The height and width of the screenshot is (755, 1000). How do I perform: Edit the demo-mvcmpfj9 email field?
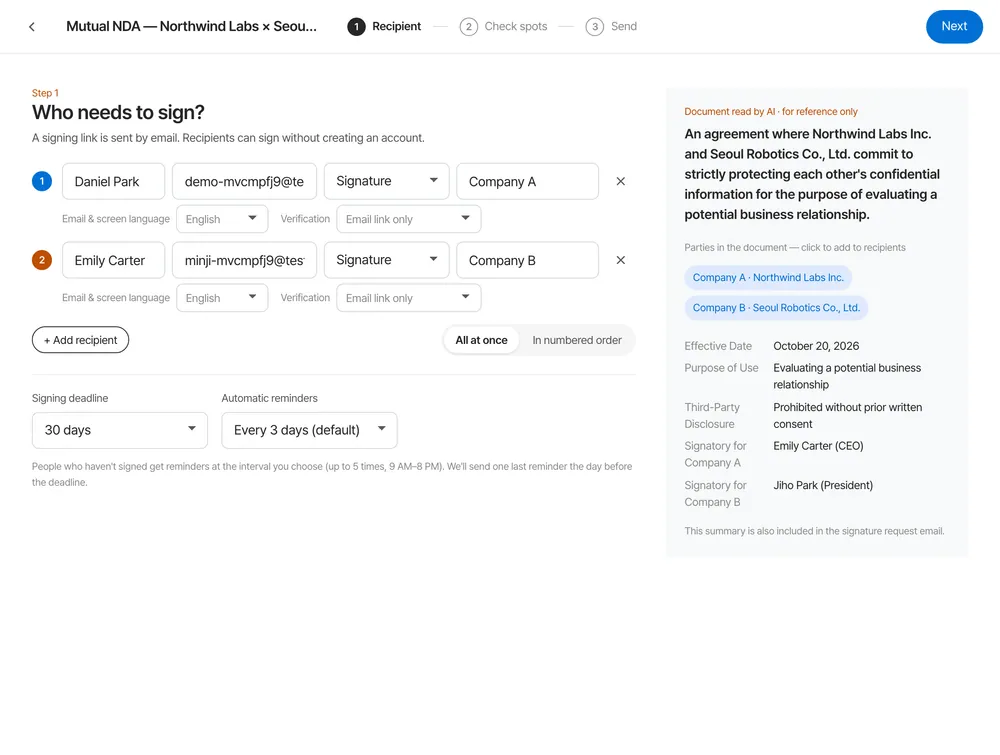[244, 181]
